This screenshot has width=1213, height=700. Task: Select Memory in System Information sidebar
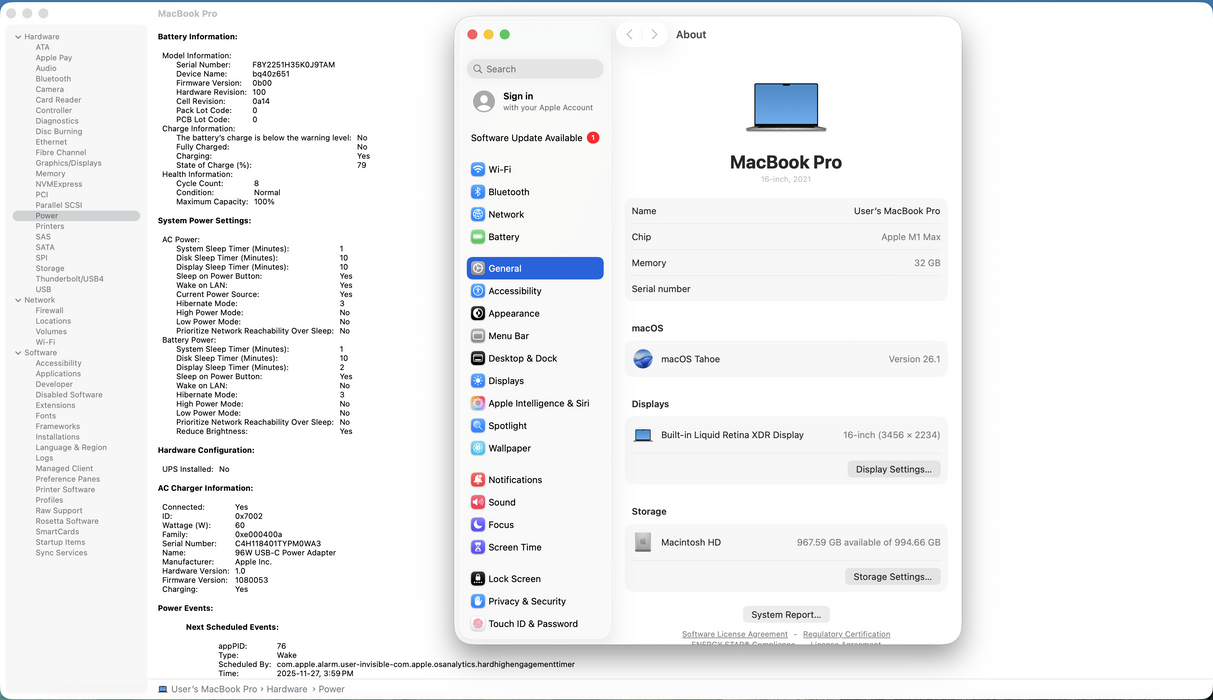pos(50,174)
